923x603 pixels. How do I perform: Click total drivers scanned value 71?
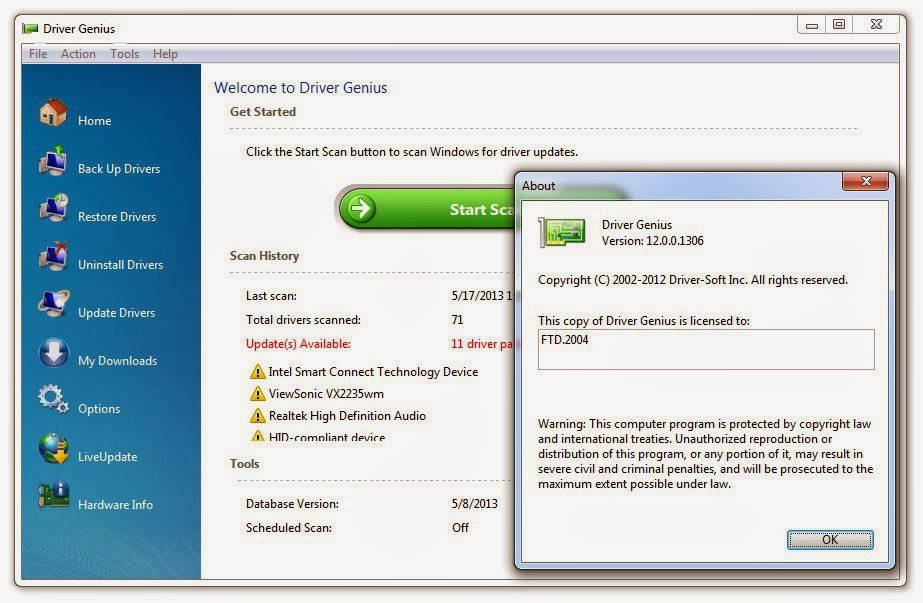coord(457,320)
